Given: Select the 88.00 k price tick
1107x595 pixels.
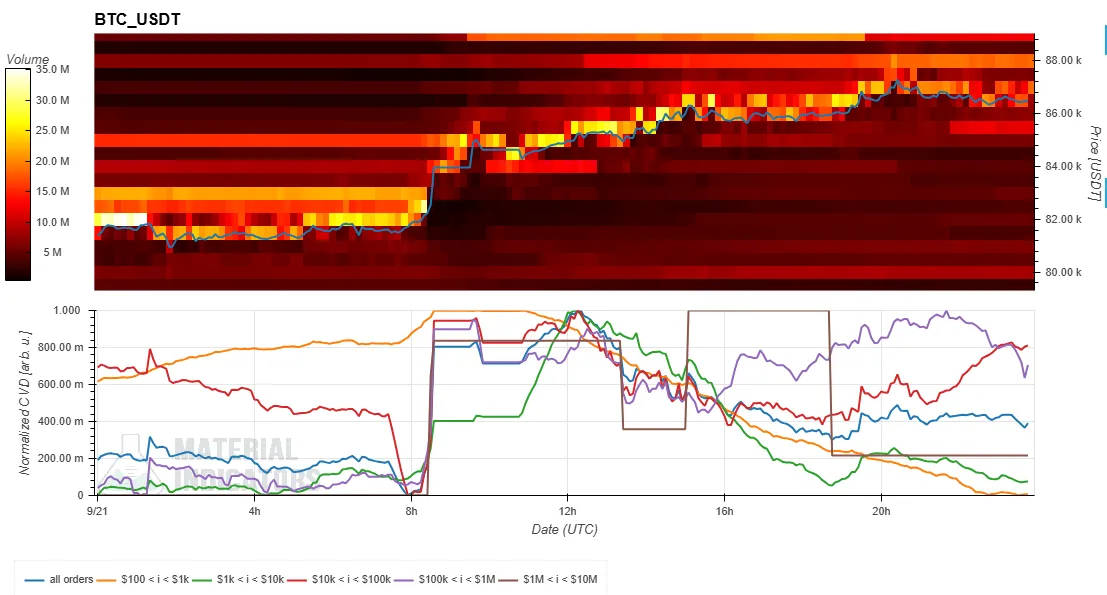Looking at the screenshot, I should [1063, 60].
